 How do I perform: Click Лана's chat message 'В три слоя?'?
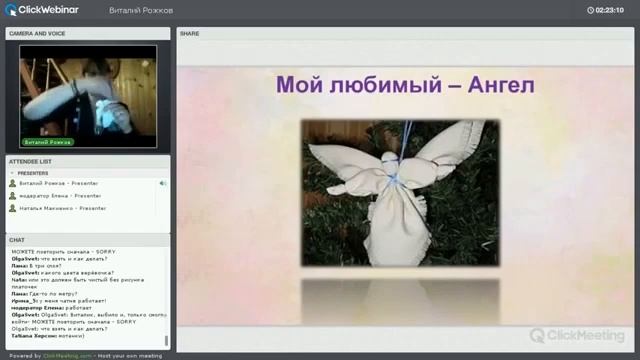[x=36, y=266]
